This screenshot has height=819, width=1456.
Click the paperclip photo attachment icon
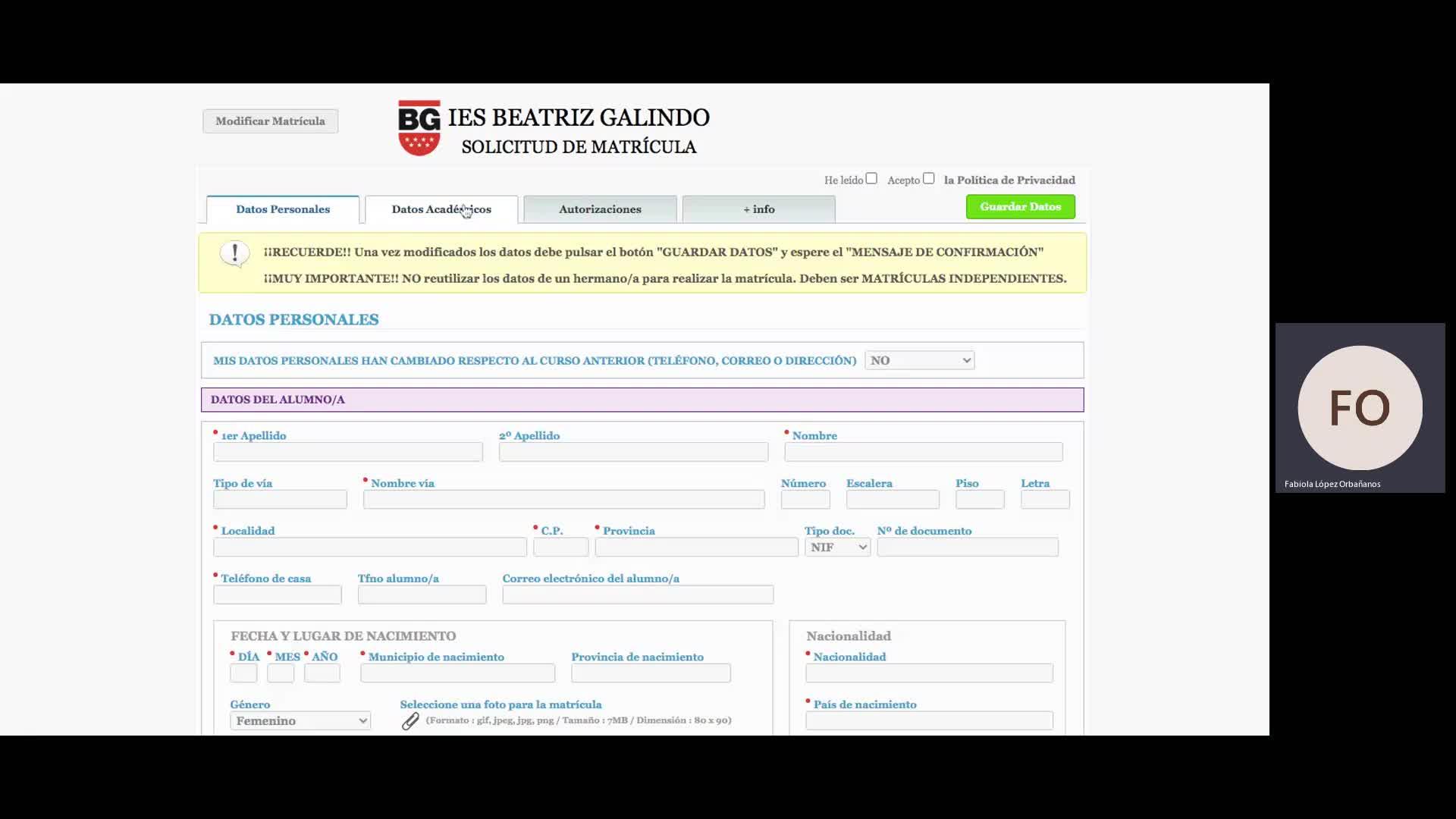pyautogui.click(x=410, y=721)
